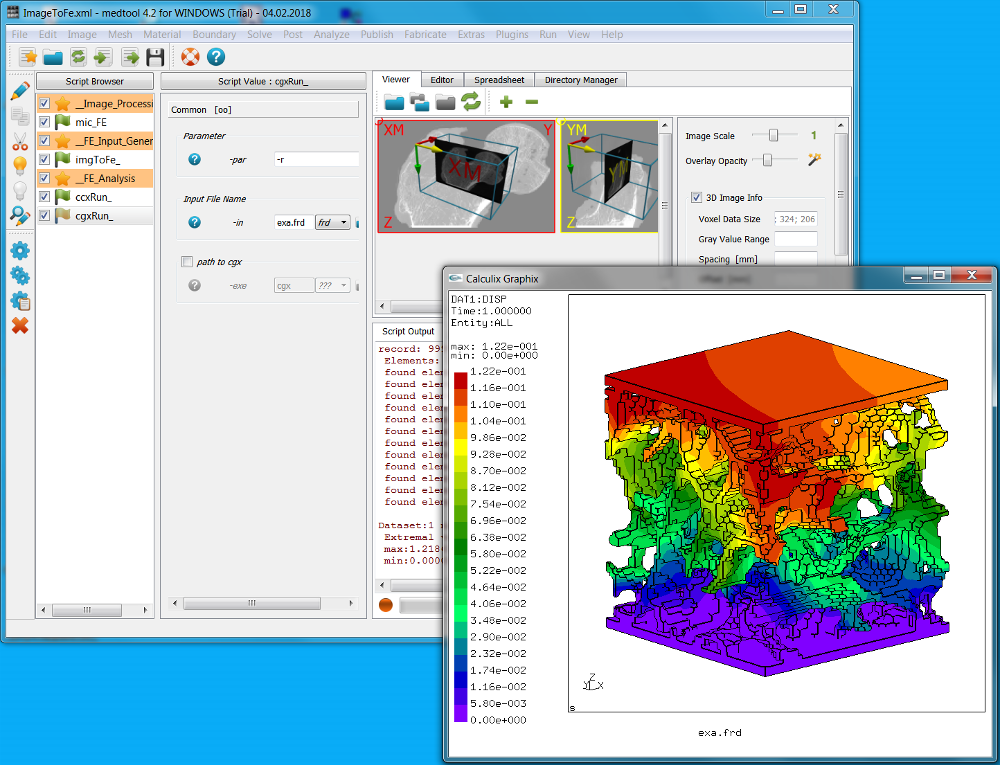The image size is (1000, 765).
Task: Click the Script Value : cgxRun_ header
Action: coord(263,81)
